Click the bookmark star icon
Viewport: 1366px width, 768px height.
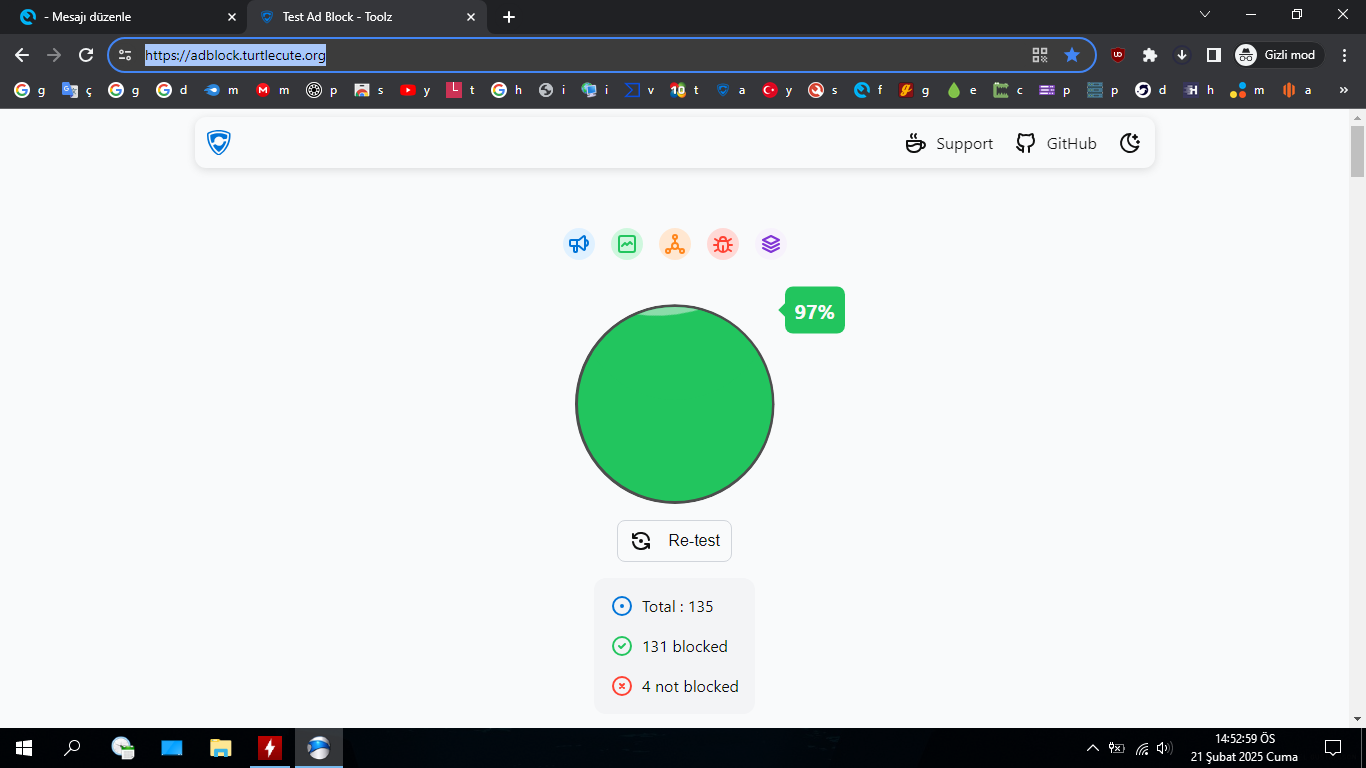coord(1072,55)
